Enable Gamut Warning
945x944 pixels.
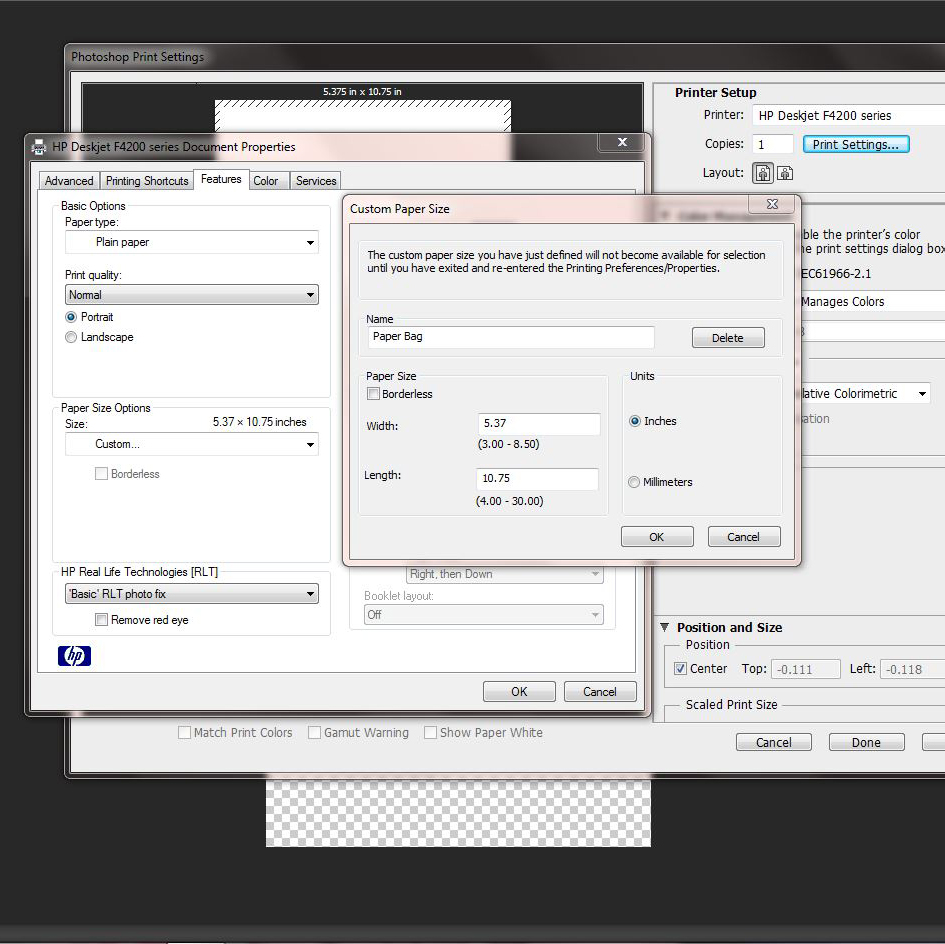(x=314, y=732)
